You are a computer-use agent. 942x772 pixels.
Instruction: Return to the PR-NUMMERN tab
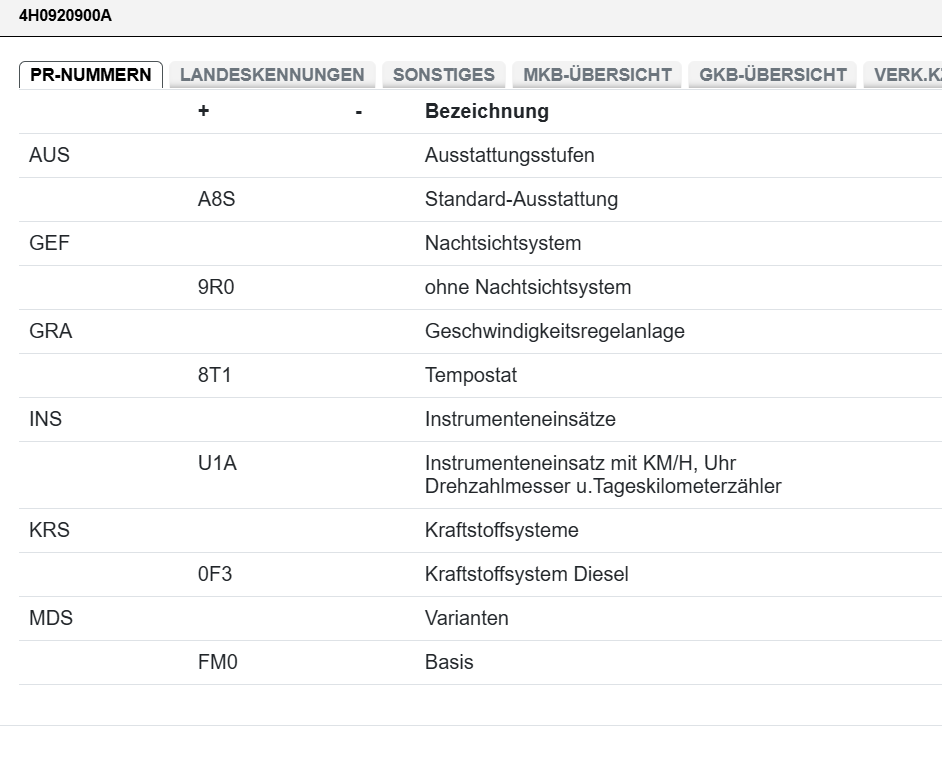[91, 73]
